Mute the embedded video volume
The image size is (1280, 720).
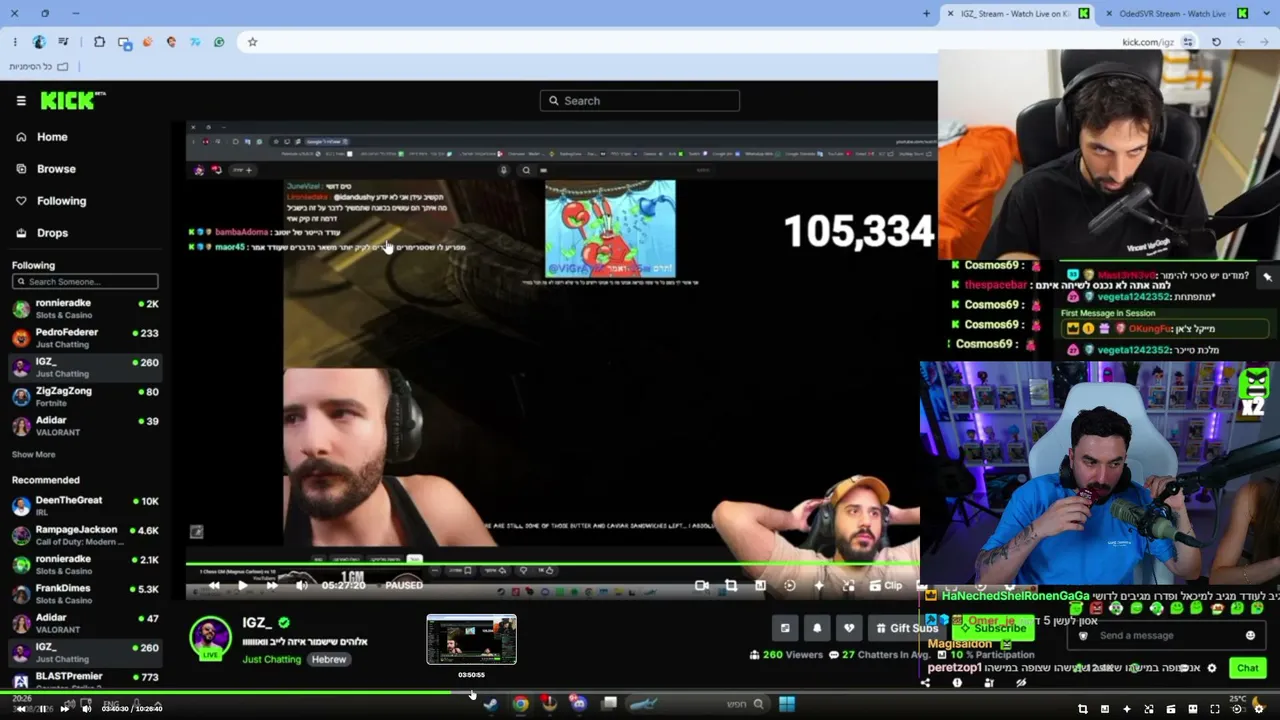(301, 586)
